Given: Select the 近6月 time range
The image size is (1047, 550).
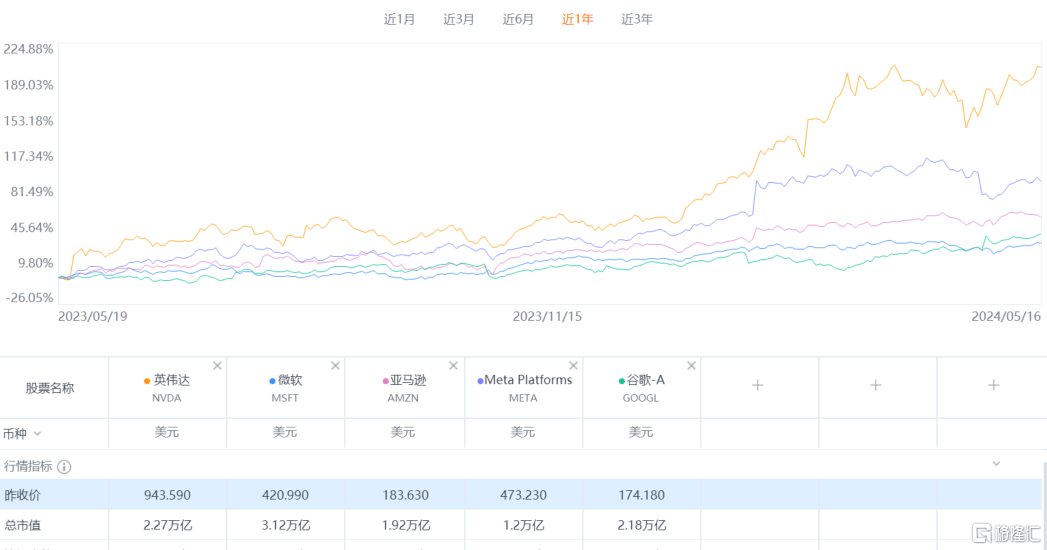Looking at the screenshot, I should point(518,19).
